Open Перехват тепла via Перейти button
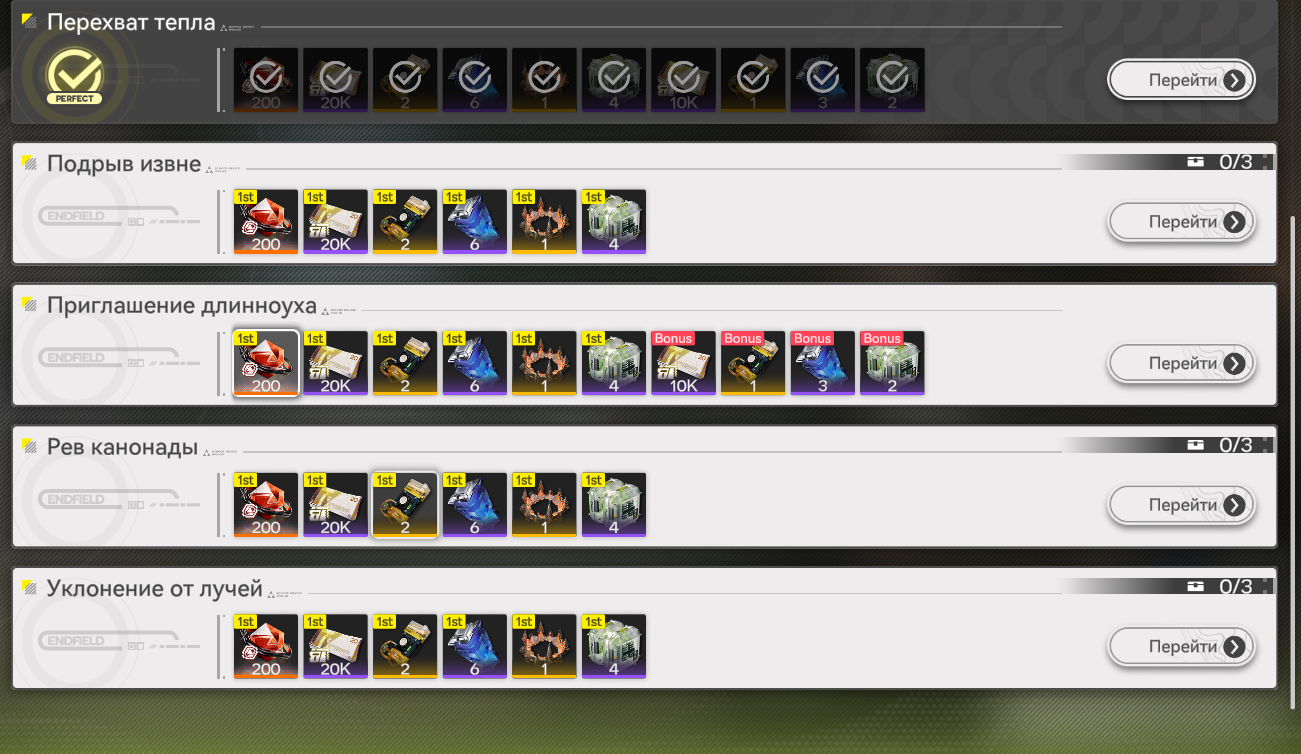Viewport: 1301px width, 754px height. [x=1182, y=80]
